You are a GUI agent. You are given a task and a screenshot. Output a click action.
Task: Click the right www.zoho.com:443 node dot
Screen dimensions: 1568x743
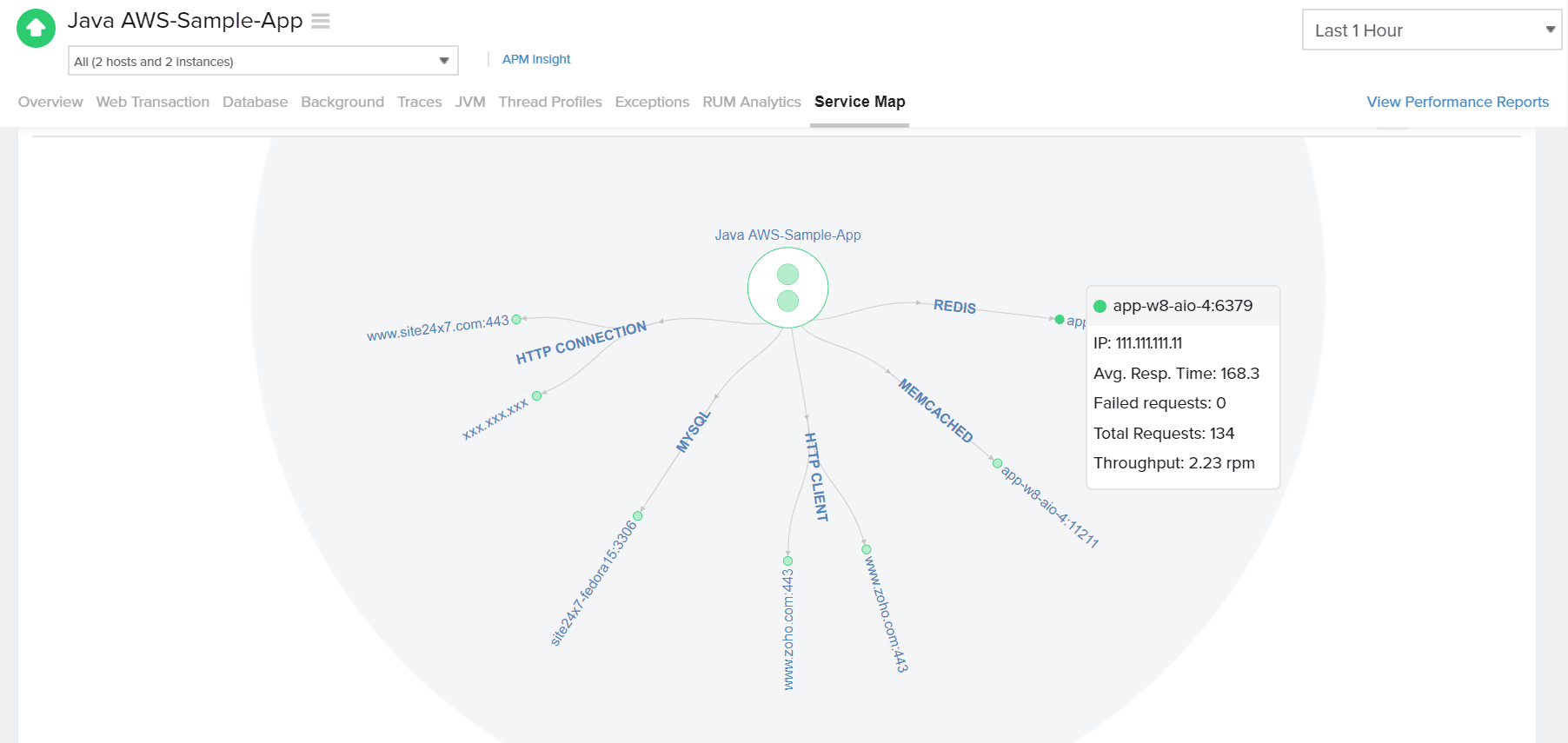pos(866,549)
